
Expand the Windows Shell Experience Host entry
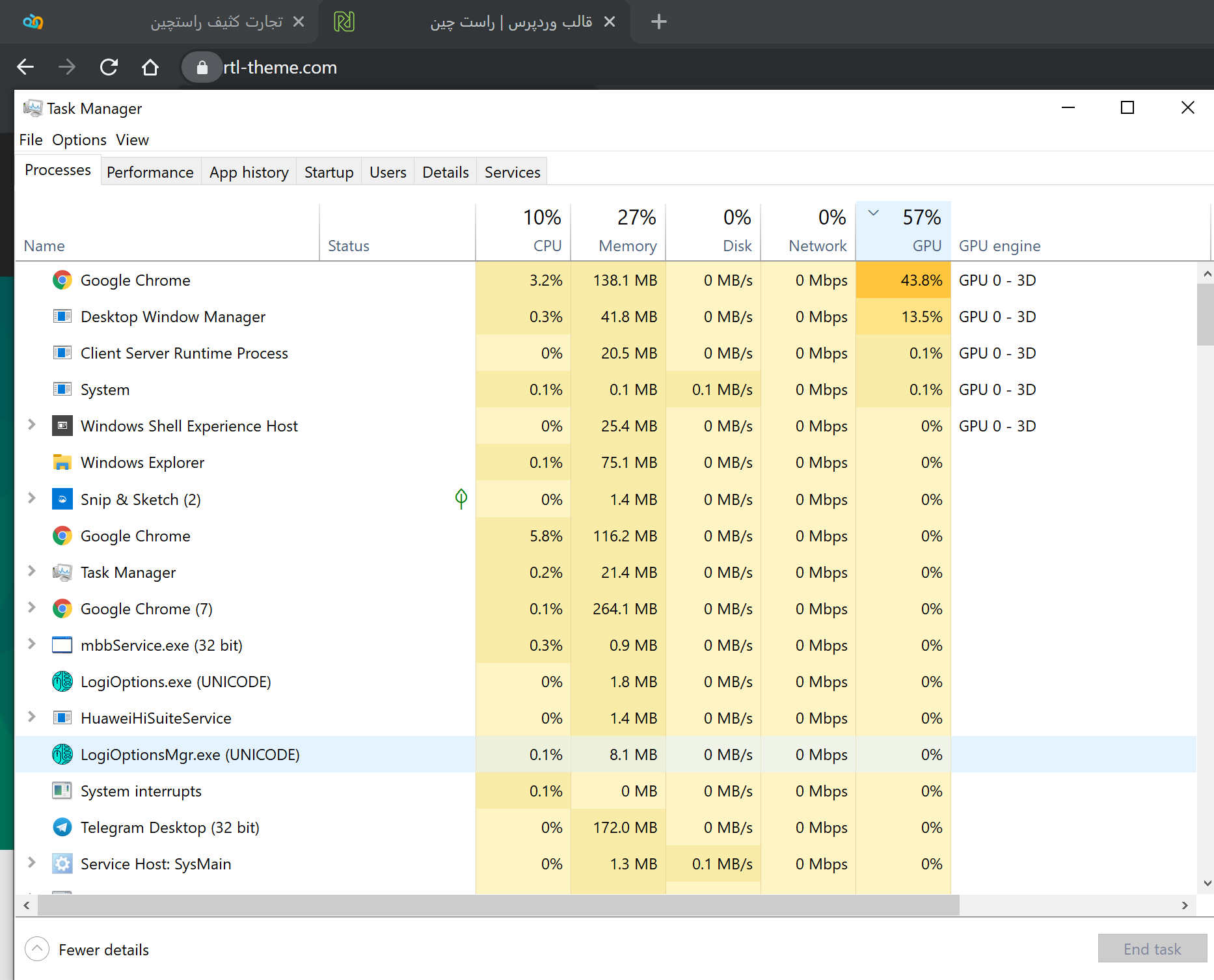[x=31, y=425]
